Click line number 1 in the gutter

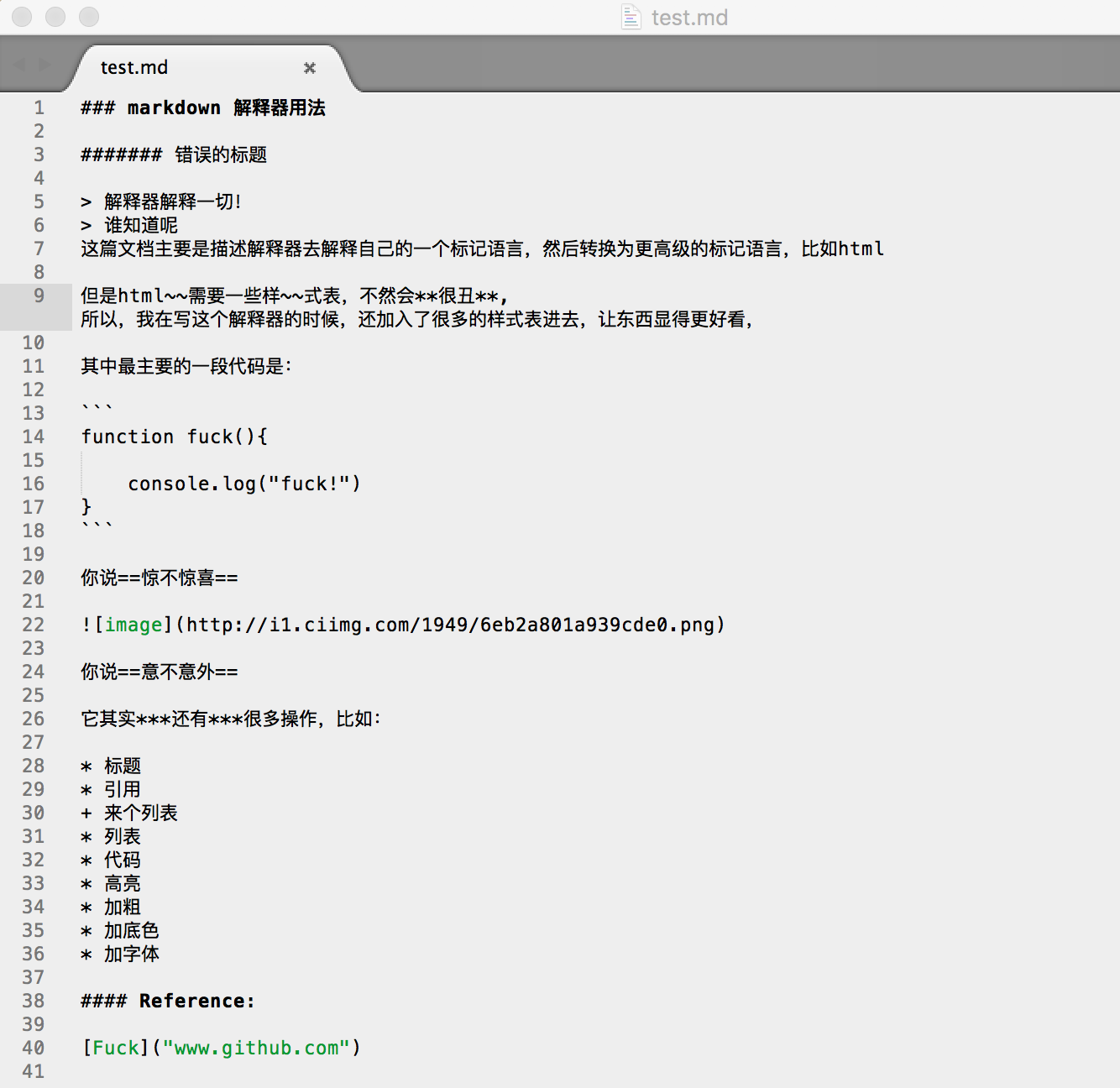click(39, 107)
